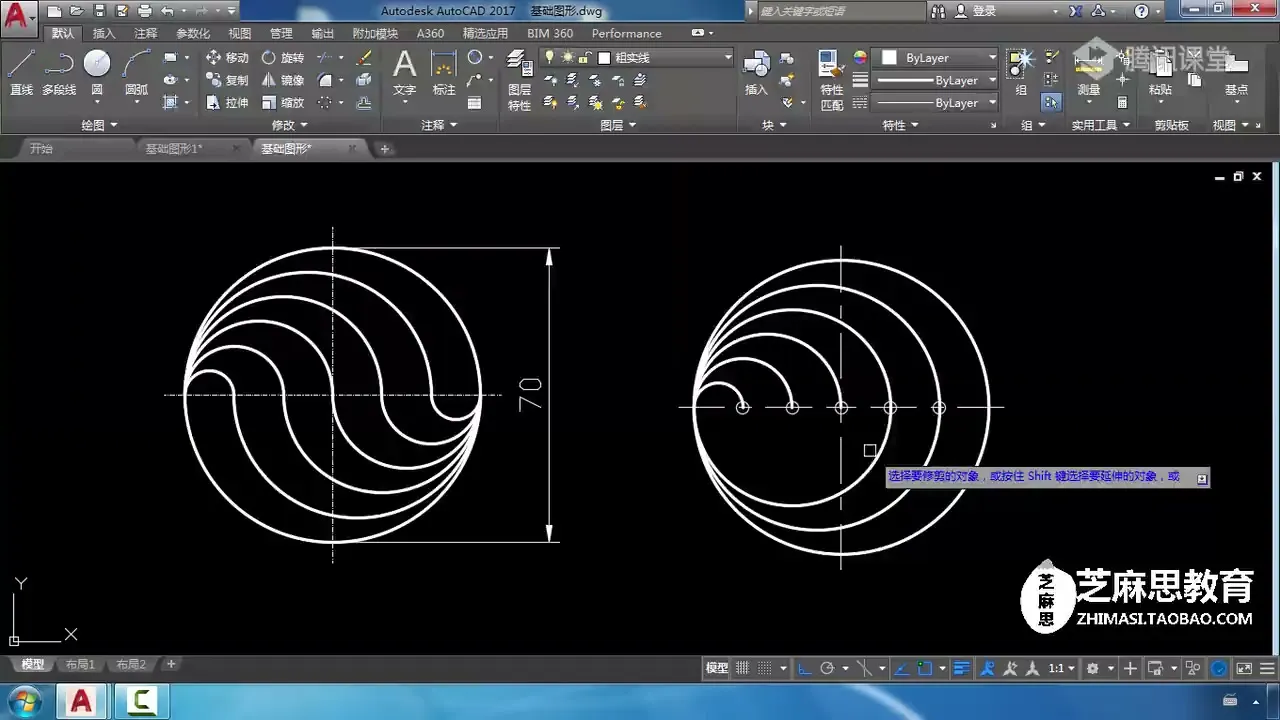Switch to the 注释 ribbon tab

146,33
